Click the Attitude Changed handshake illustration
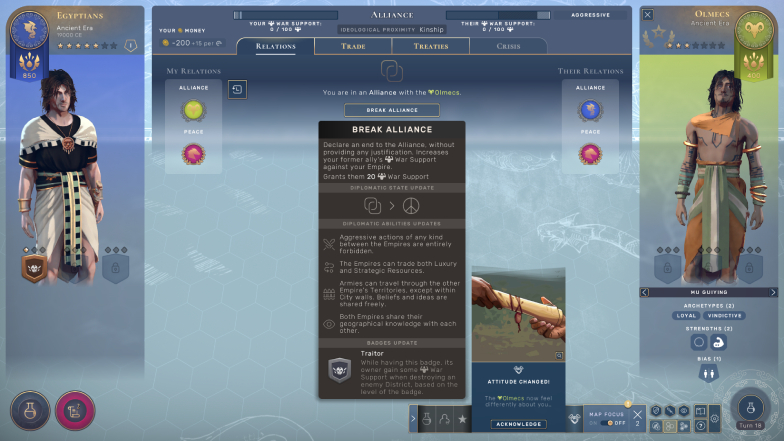784x441 pixels. pyautogui.click(x=518, y=314)
